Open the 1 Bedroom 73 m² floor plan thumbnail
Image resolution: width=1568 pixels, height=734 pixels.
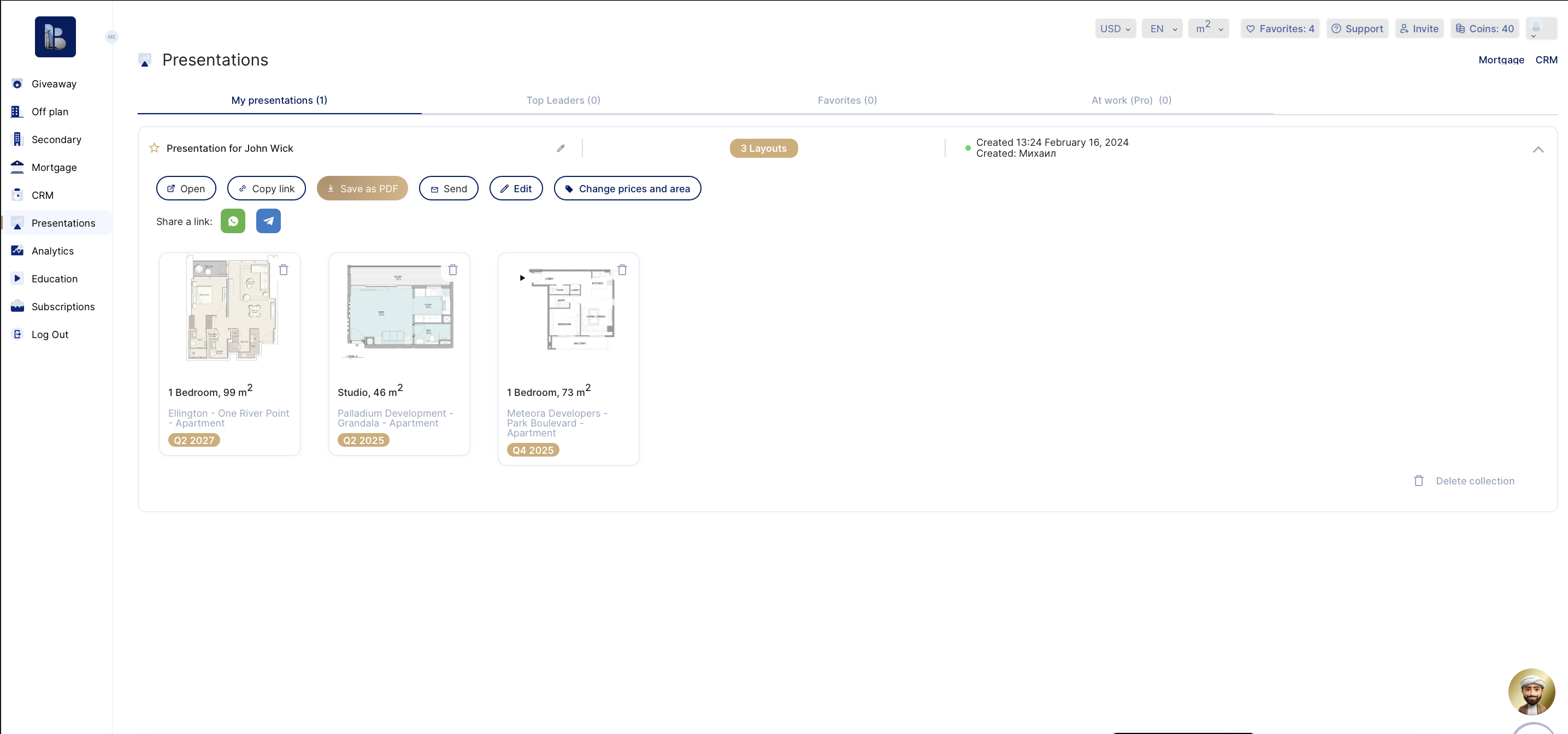[x=568, y=310]
